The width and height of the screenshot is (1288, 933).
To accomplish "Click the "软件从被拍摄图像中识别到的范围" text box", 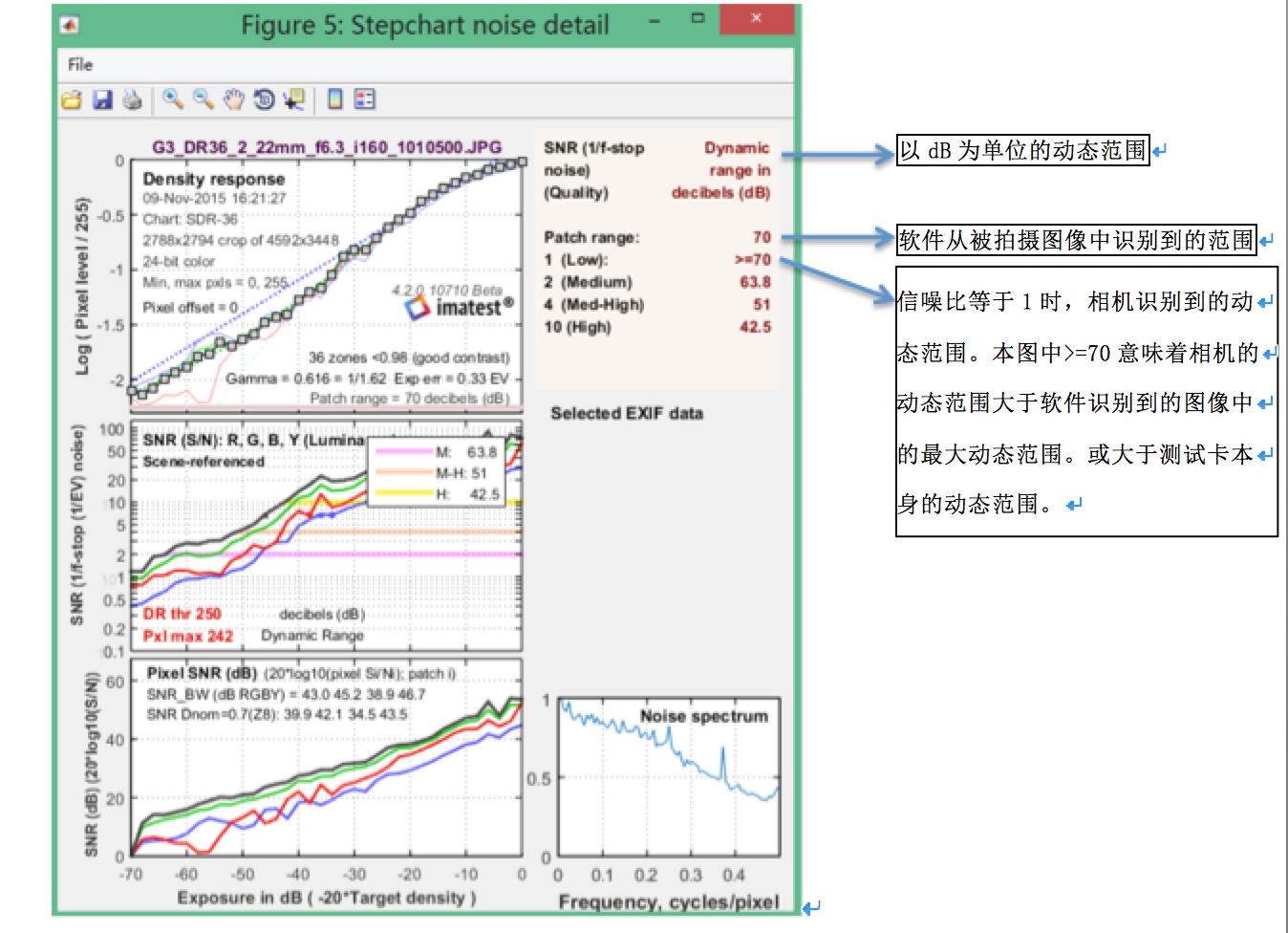I will click(1076, 240).
